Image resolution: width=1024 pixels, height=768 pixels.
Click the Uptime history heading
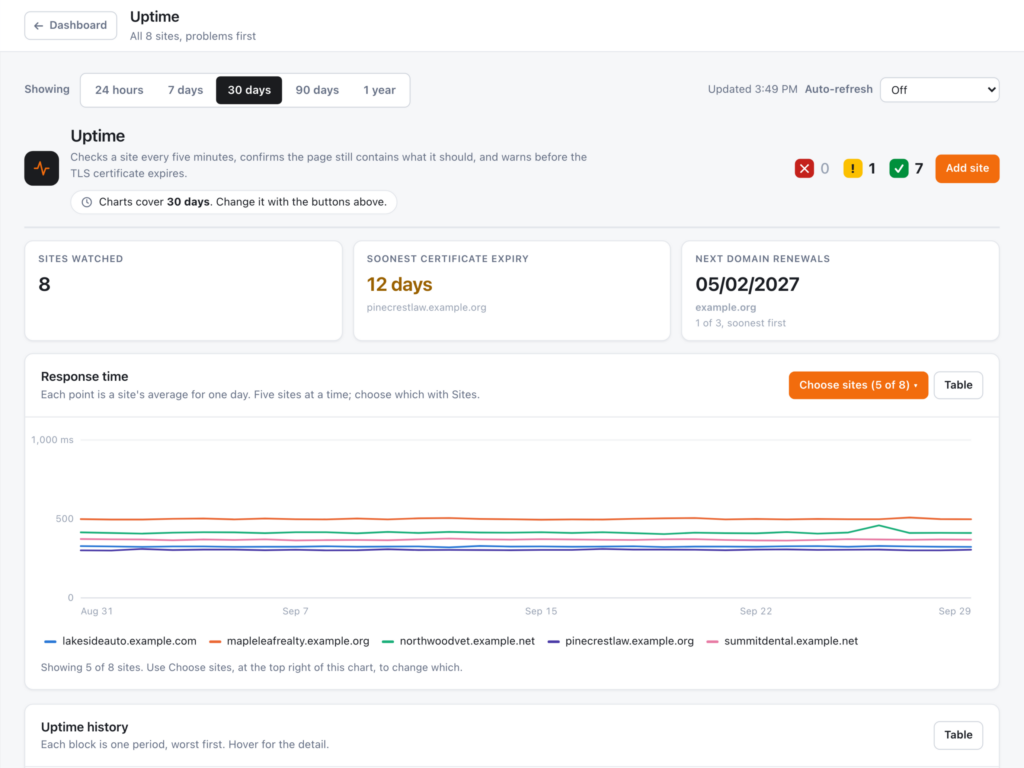84,727
